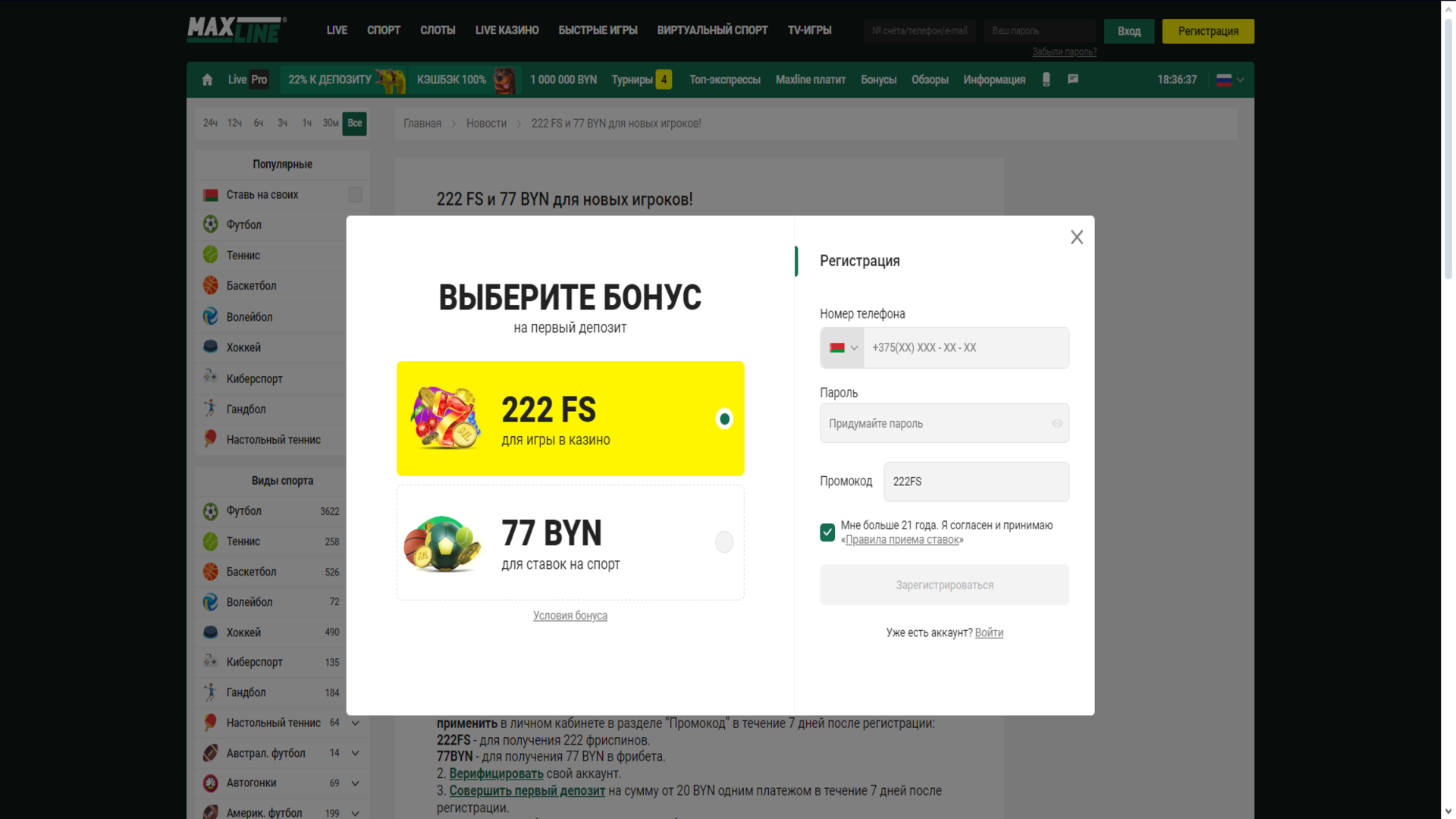The height and width of the screenshot is (819, 1456).
Task: Select the 30м time filter
Action: click(331, 123)
